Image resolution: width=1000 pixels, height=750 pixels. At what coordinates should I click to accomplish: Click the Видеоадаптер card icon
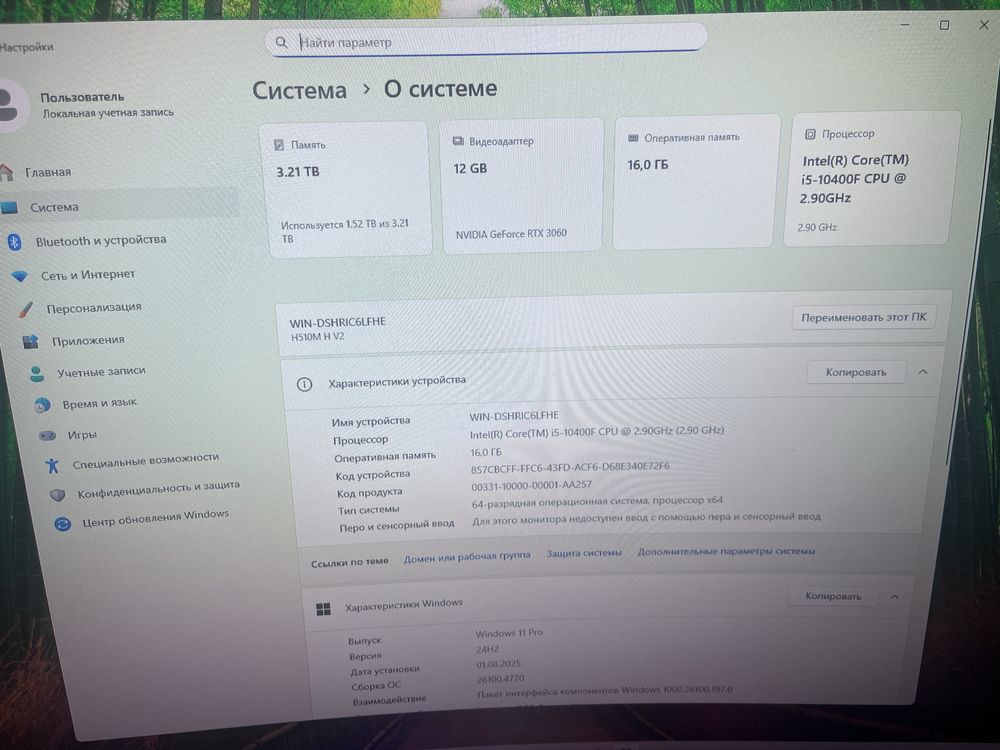(458, 141)
